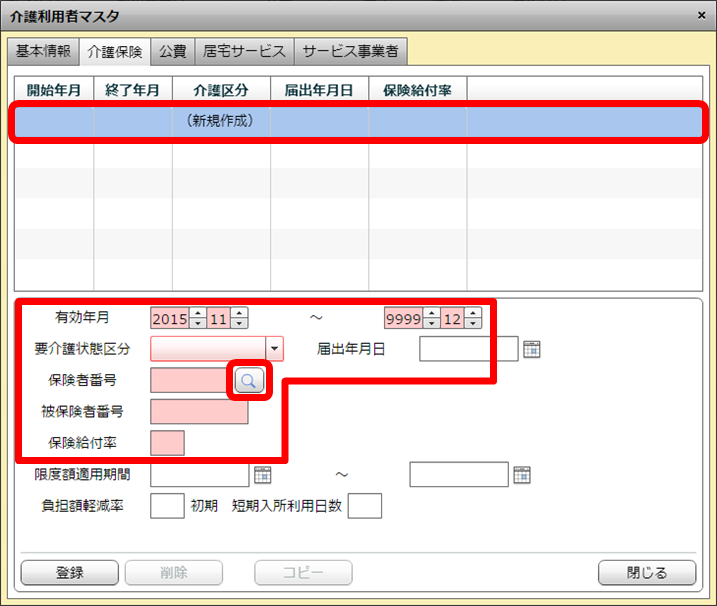Open the 居宅サービス tab

point(244,51)
